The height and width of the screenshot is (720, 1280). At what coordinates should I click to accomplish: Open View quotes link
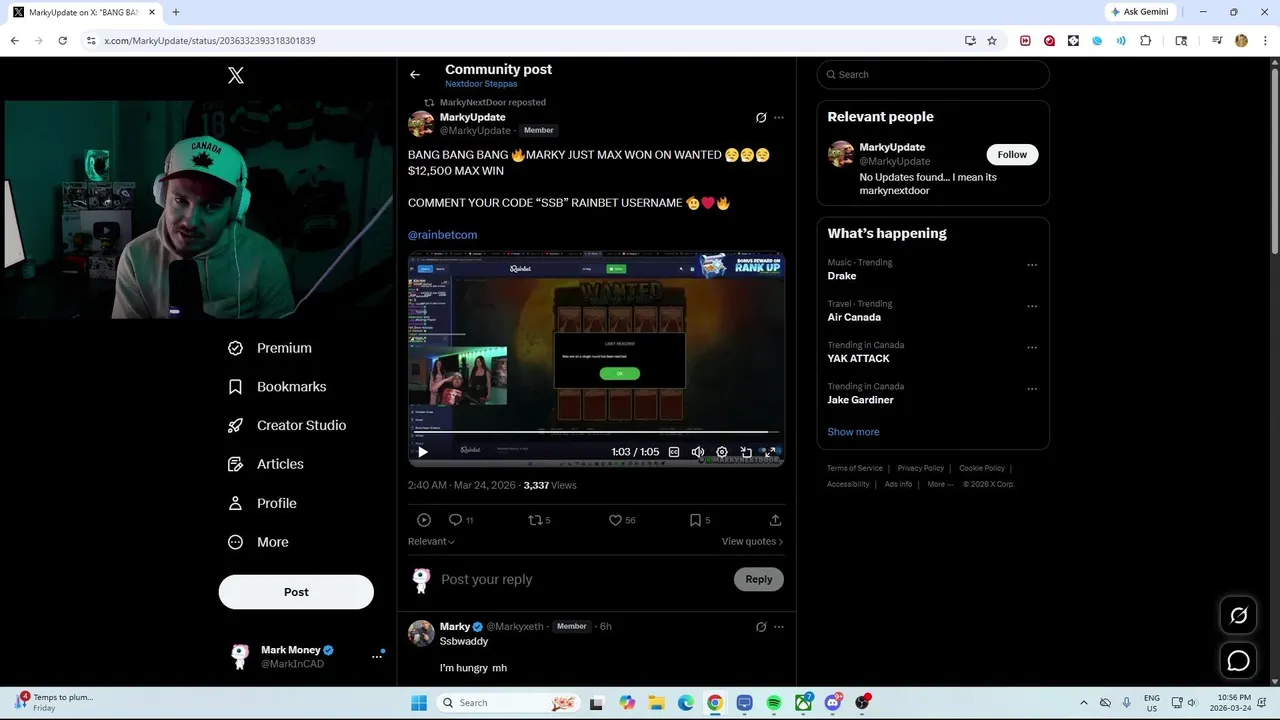(752, 541)
